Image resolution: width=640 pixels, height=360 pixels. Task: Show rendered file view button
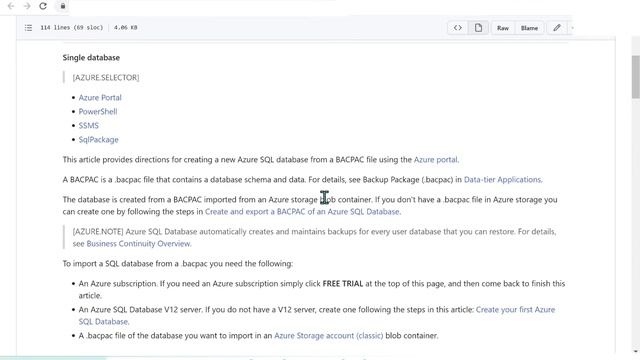(478, 28)
